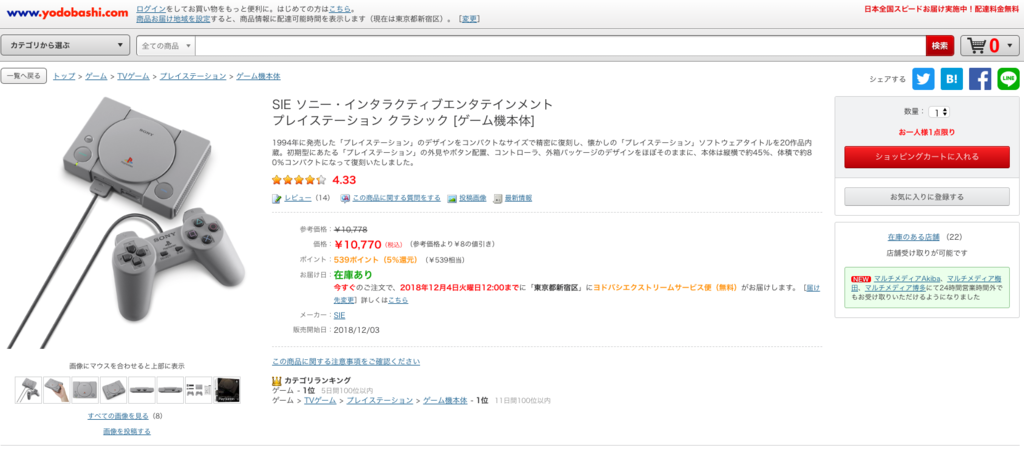Viewport: 1024px width, 453px height.
Task: Open the レビュー link
Action: pyautogui.click(x=298, y=198)
